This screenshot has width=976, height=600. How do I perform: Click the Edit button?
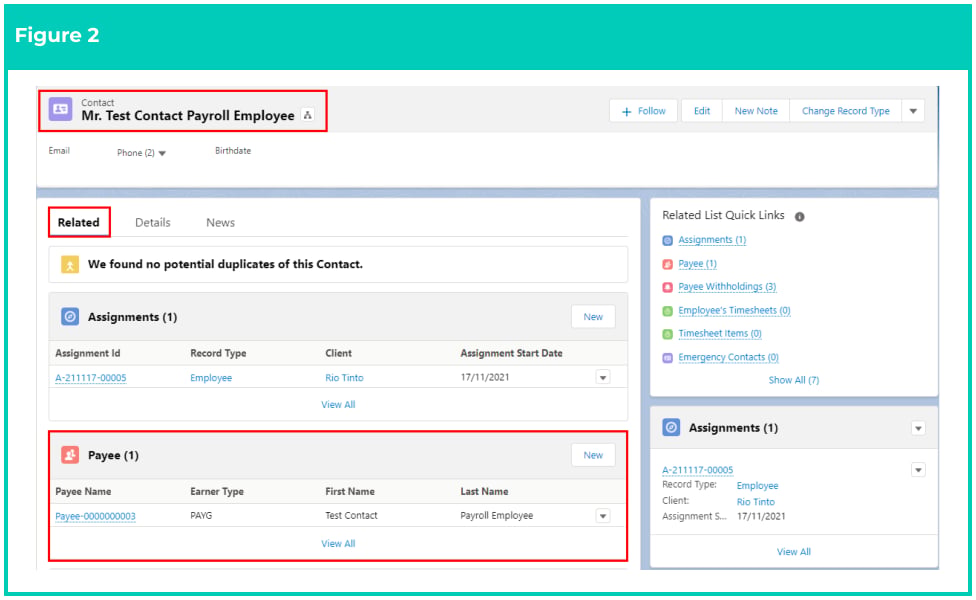pyautogui.click(x=702, y=111)
